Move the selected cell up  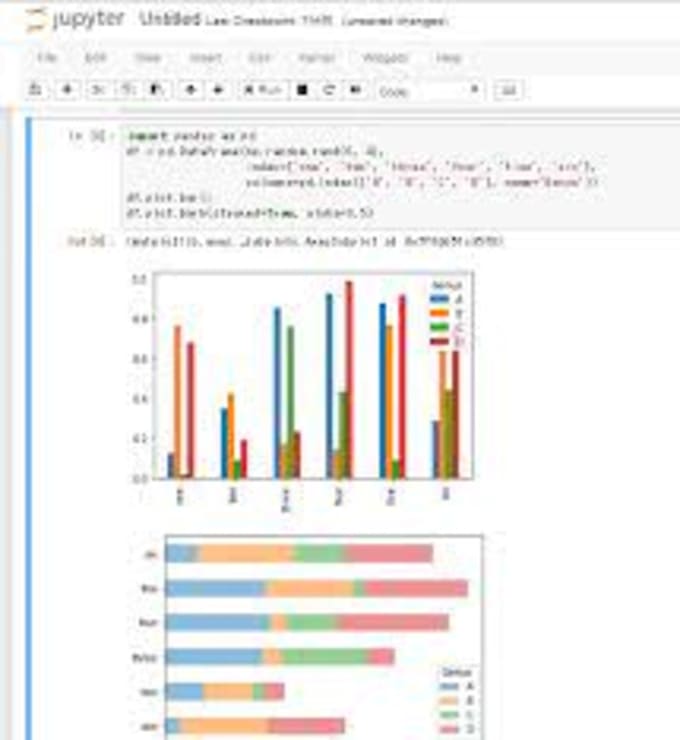(191, 90)
